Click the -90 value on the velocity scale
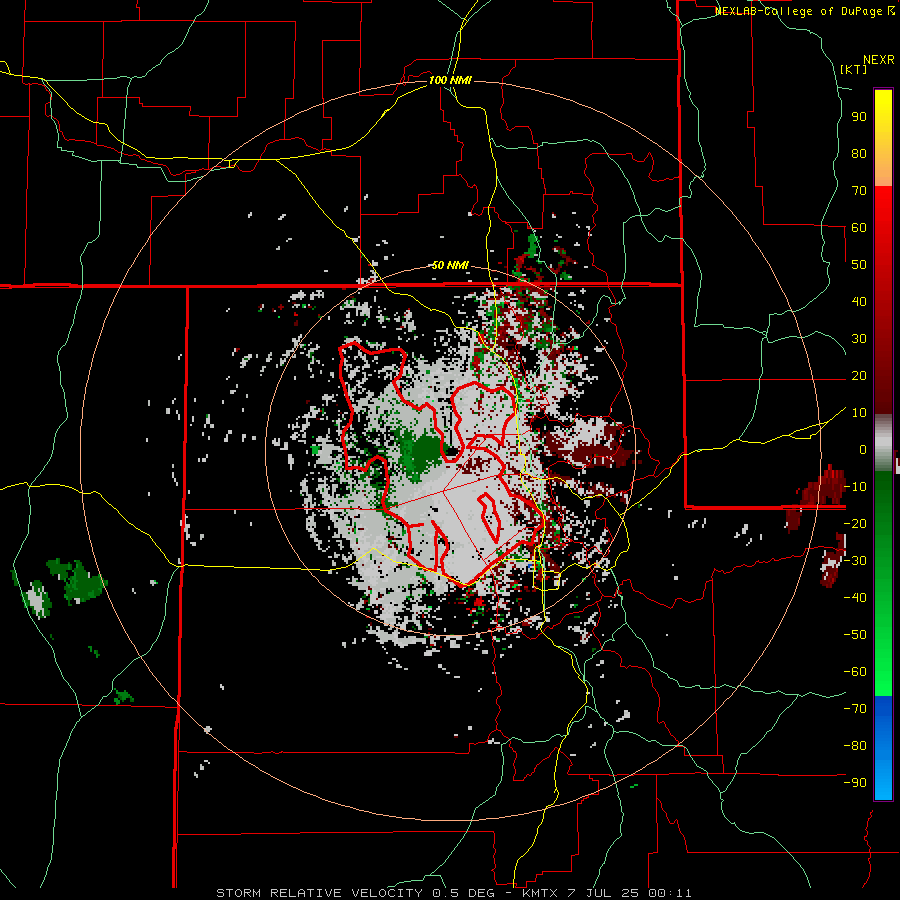 tap(855, 783)
